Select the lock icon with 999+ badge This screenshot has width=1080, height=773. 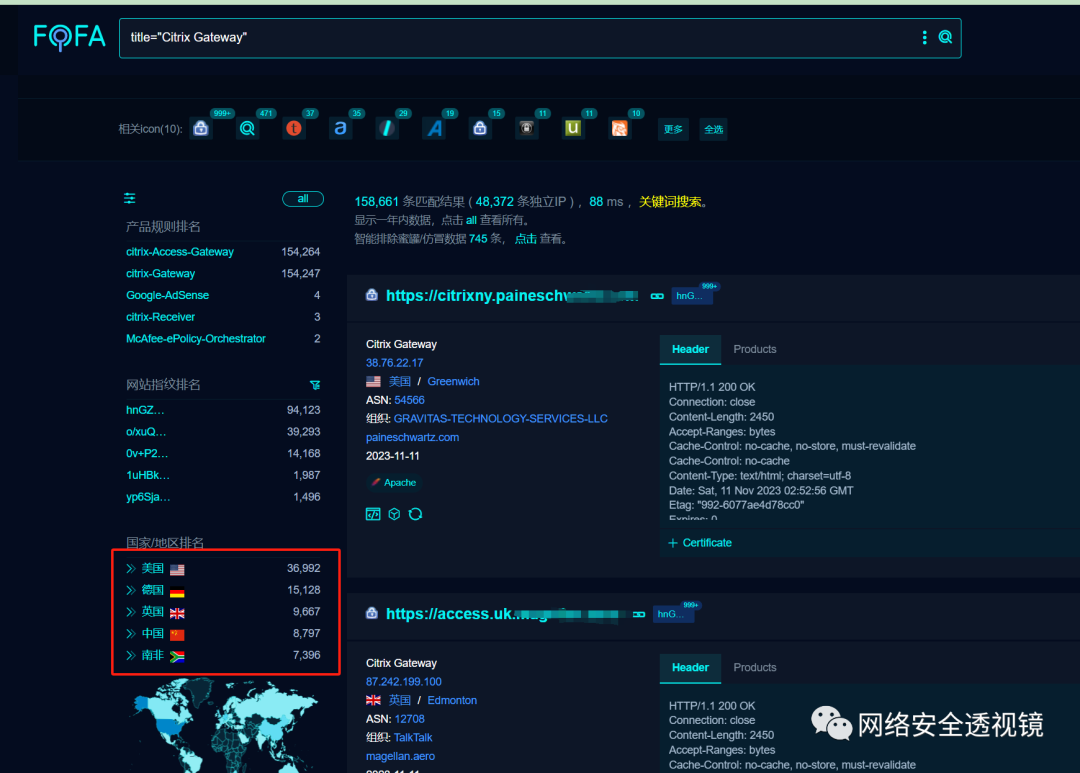[201, 128]
